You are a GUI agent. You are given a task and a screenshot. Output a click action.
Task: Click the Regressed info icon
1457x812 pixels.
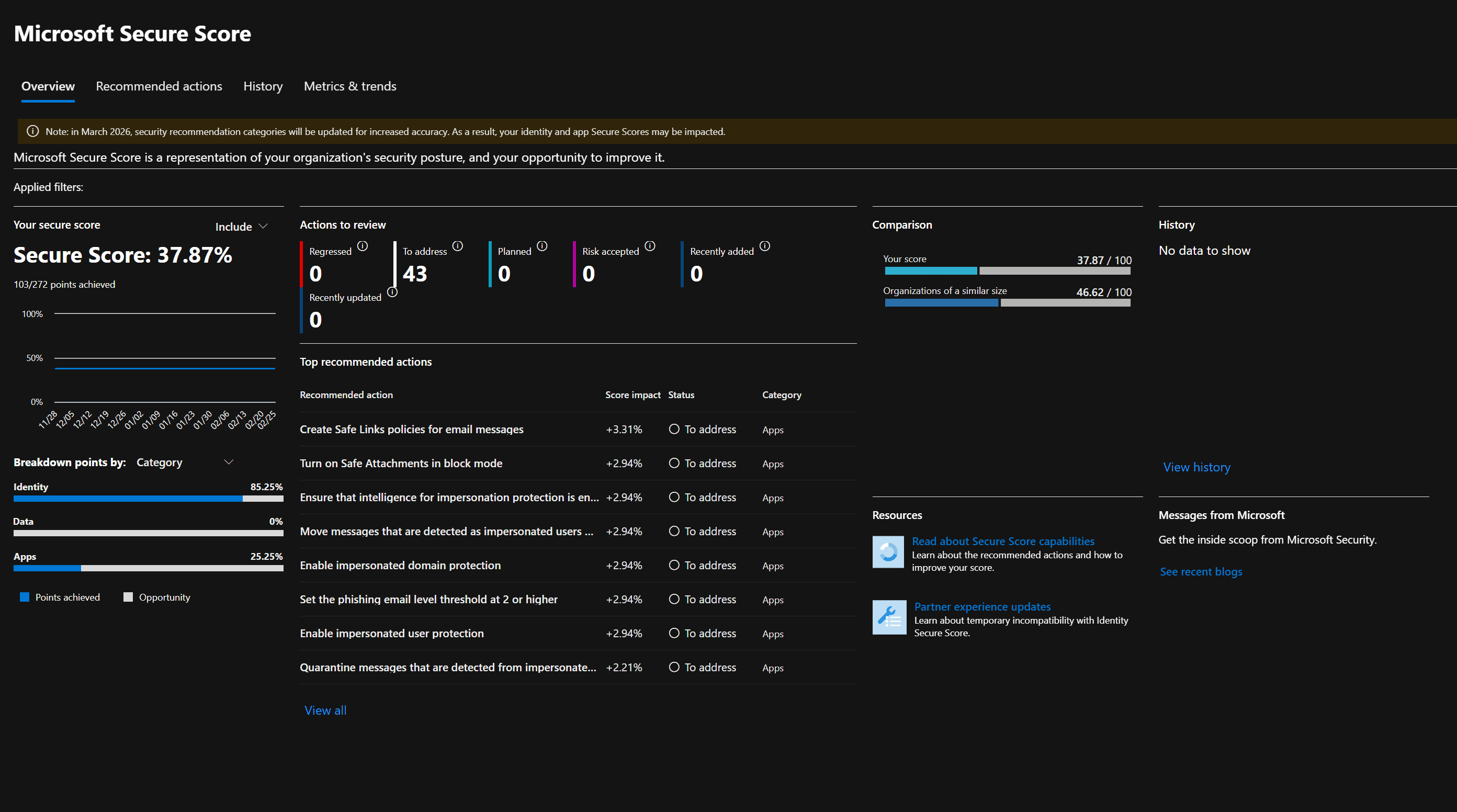tap(362, 246)
